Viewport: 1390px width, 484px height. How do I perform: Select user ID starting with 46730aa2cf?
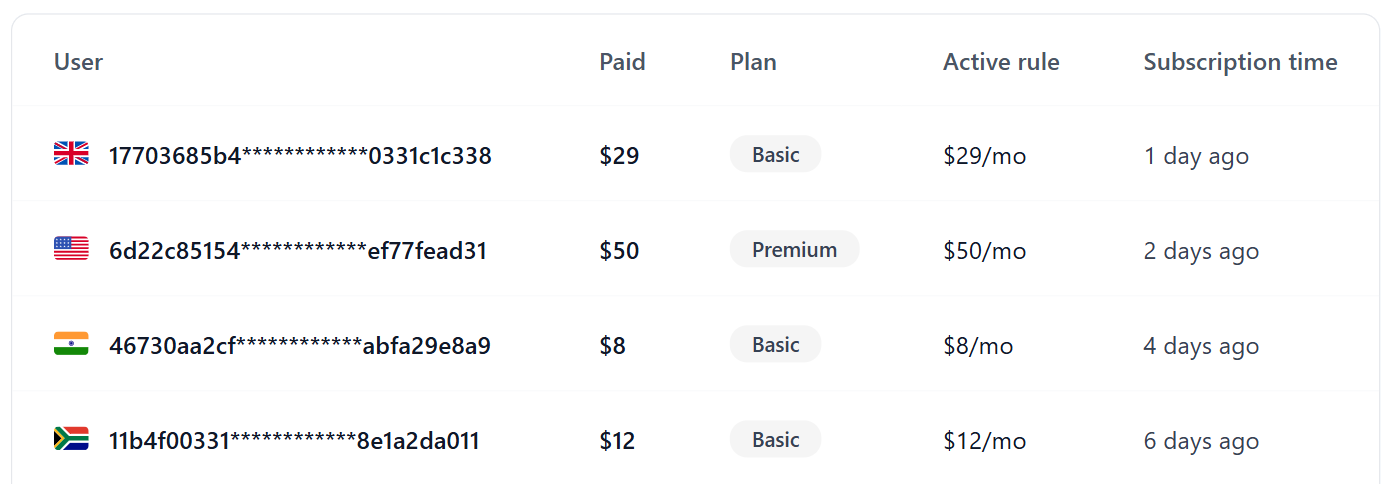pyautogui.click(x=300, y=346)
